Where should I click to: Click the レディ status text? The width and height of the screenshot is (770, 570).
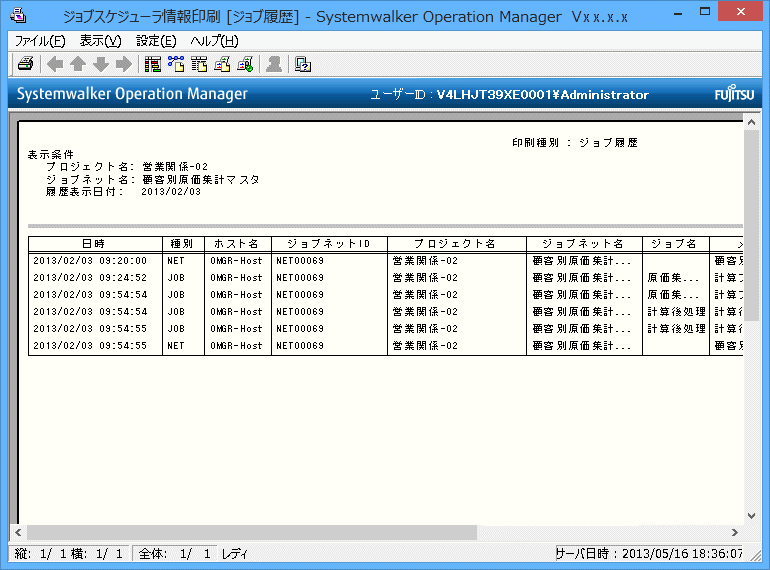234,554
